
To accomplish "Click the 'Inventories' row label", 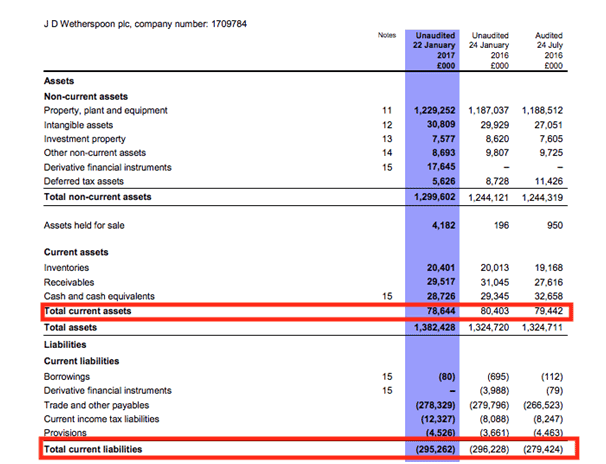I will [x=66, y=268].
